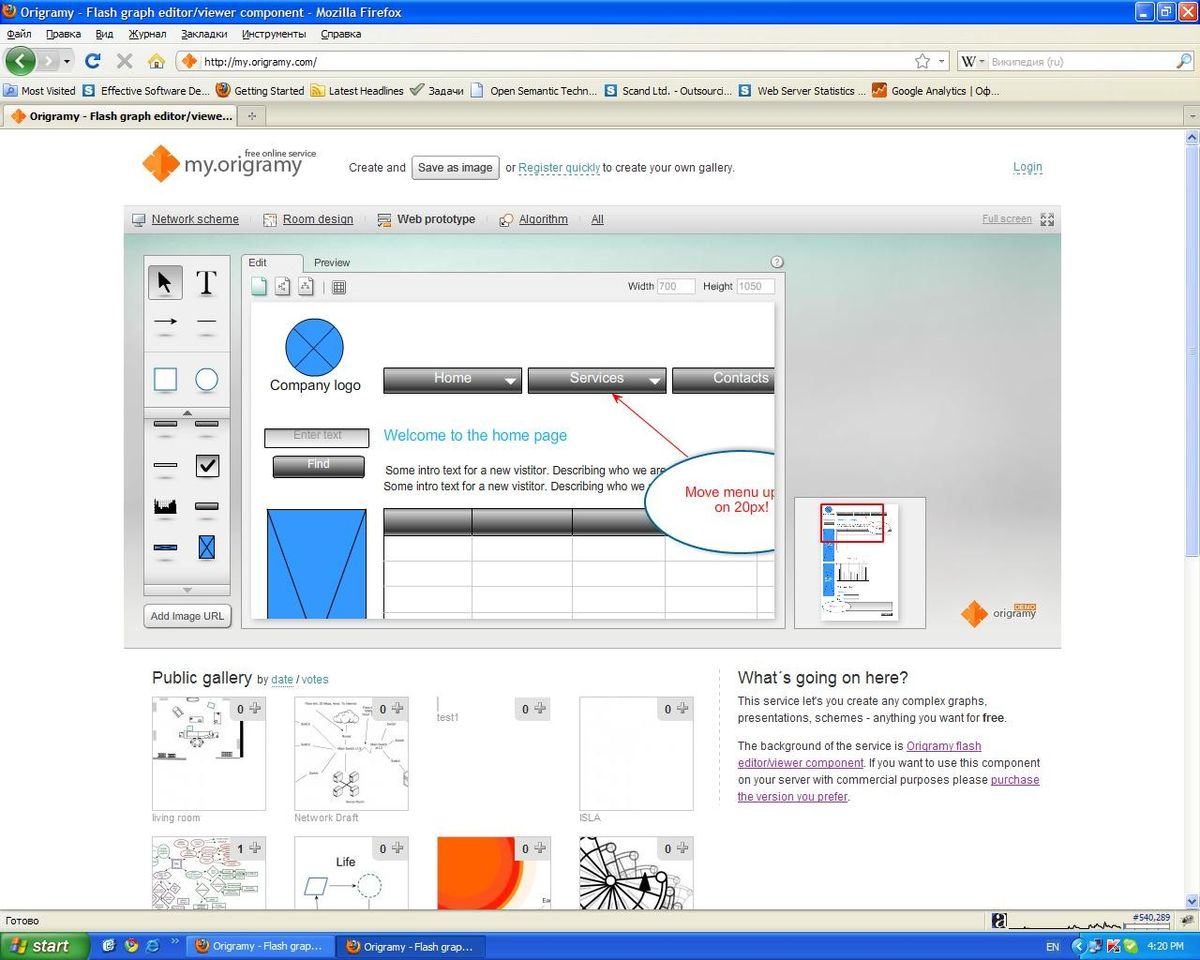Toggle the grid display icon
This screenshot has width=1200, height=960.
coord(338,287)
